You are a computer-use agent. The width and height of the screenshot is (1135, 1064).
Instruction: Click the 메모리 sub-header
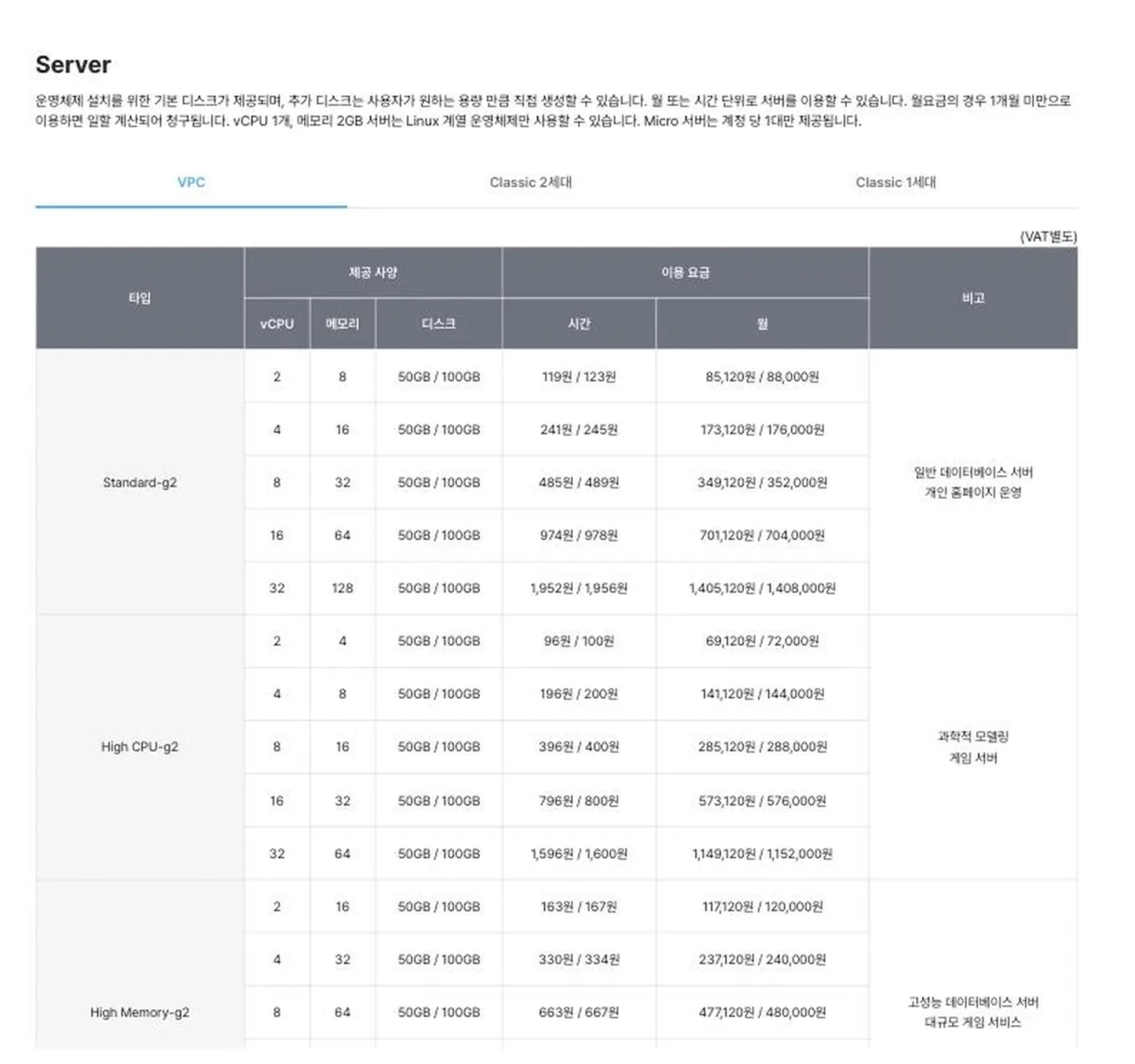coord(342,324)
